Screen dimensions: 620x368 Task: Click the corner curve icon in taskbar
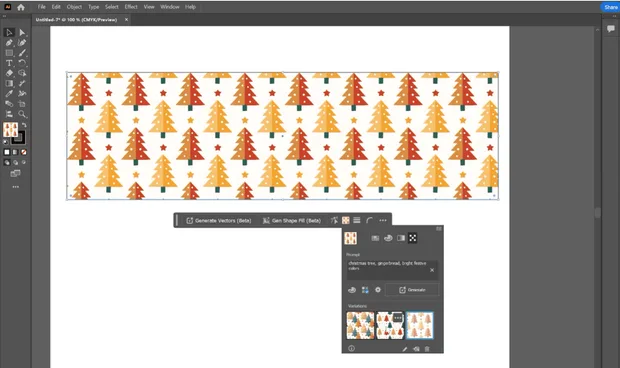pos(369,221)
